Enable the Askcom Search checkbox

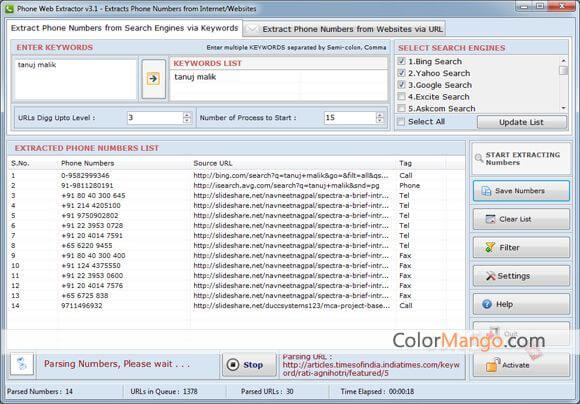401,108
